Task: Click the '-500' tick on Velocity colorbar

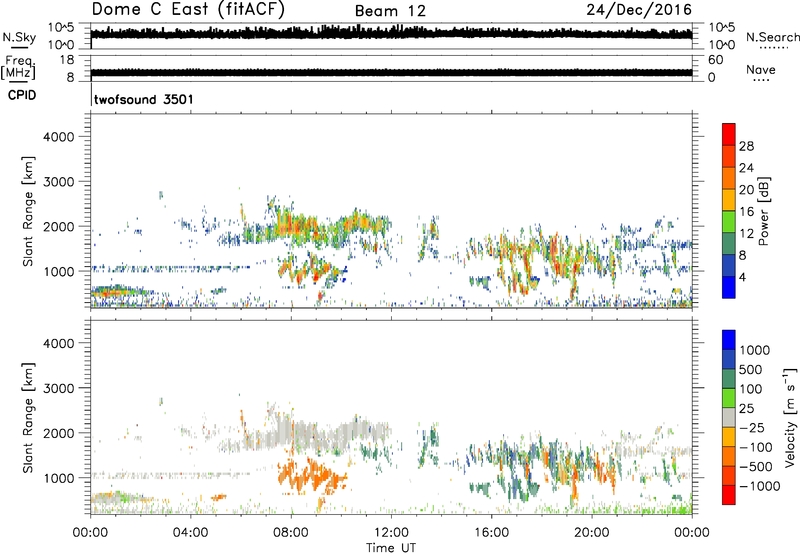Action: pos(756,466)
